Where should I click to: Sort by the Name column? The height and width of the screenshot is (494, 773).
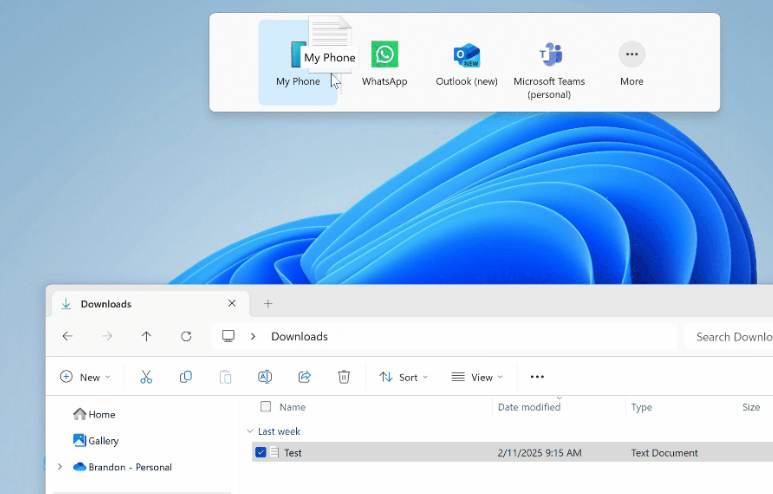tap(292, 407)
